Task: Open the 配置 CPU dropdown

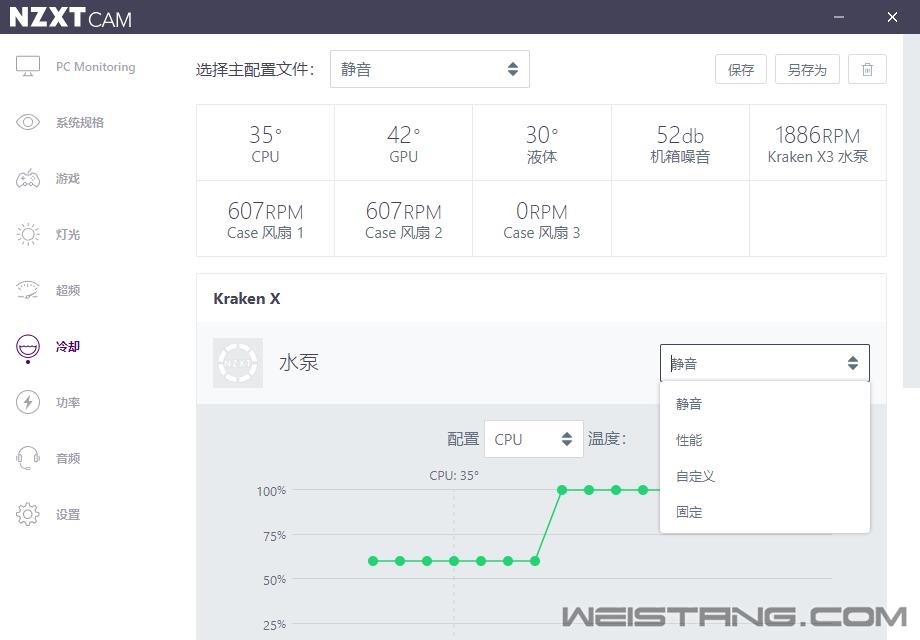Action: [x=533, y=439]
